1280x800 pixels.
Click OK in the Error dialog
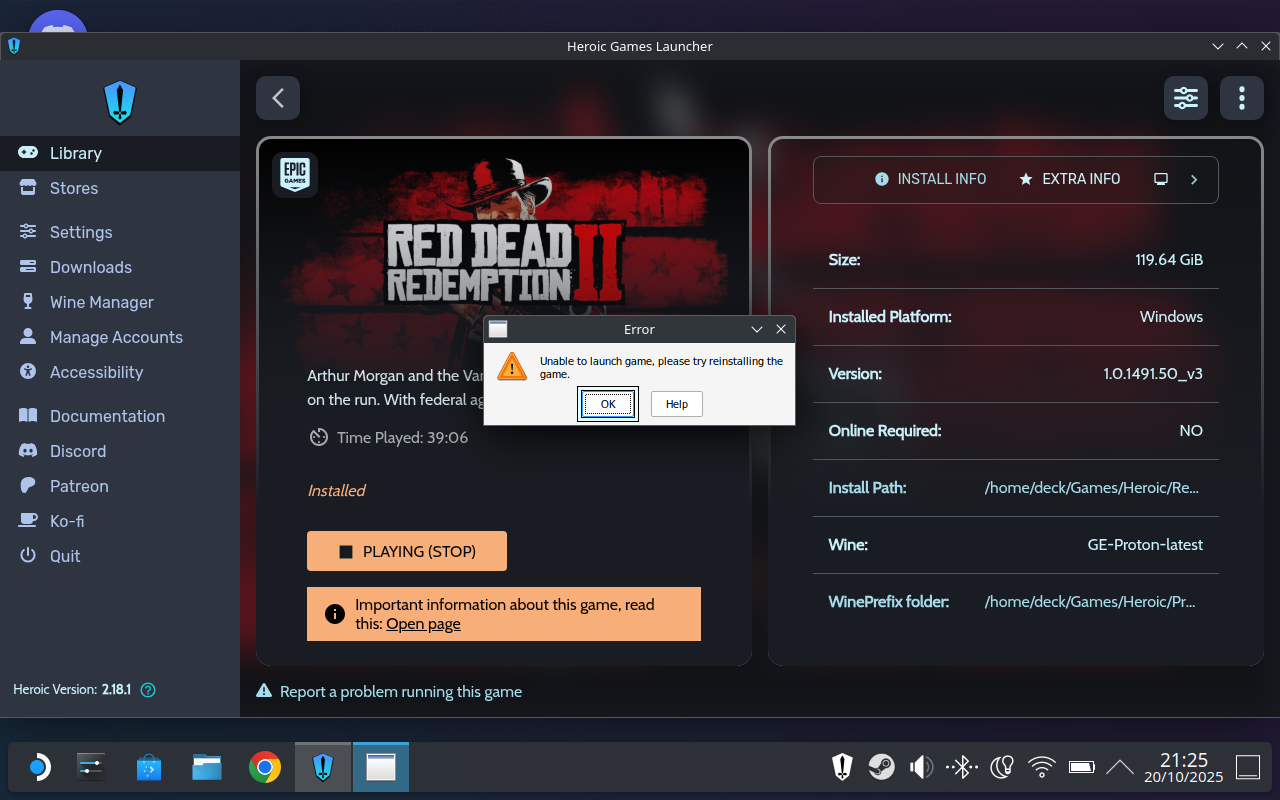pos(608,404)
